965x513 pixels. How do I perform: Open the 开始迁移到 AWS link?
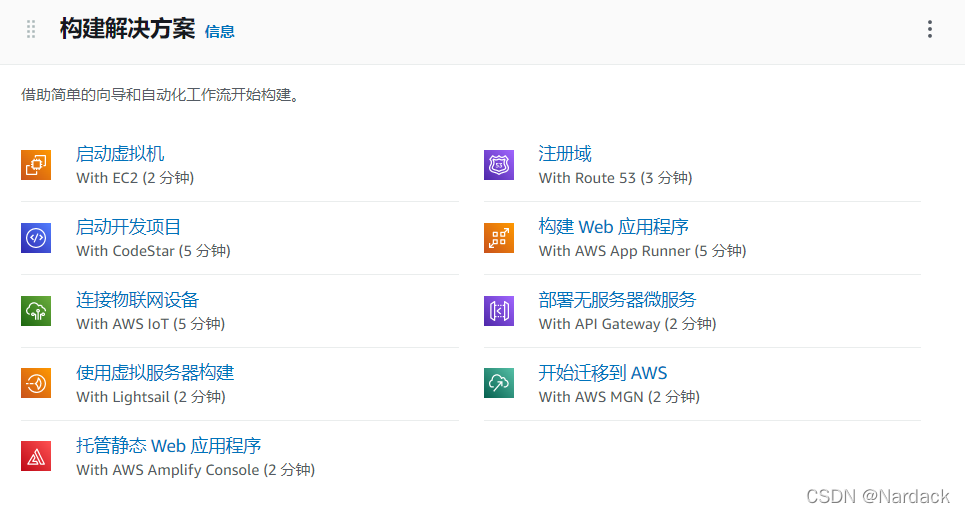[x=603, y=372]
